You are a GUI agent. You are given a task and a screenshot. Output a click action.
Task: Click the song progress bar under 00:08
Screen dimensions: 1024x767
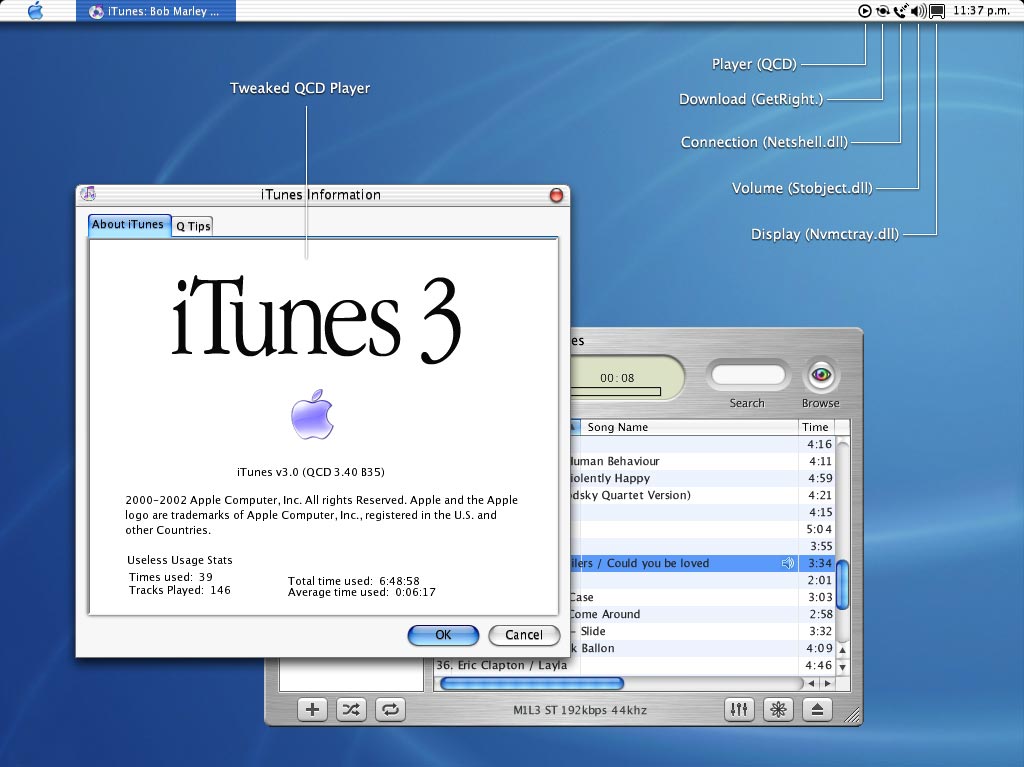615,392
